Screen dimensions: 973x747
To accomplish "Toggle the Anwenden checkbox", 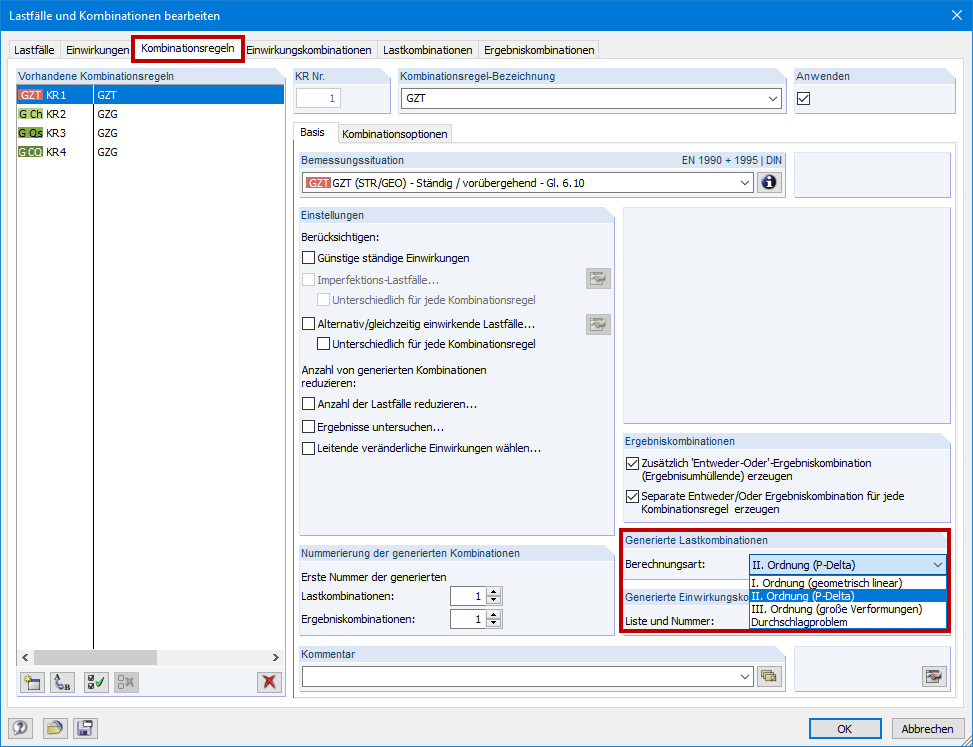I will click(x=804, y=99).
